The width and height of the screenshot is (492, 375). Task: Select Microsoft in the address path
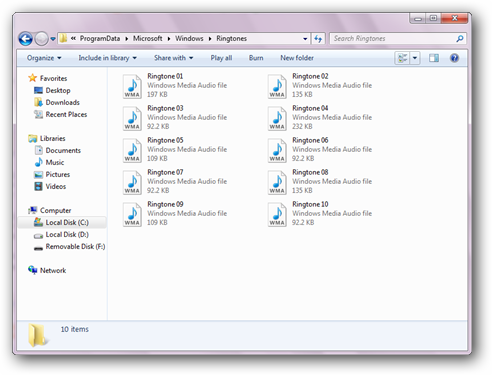pyautogui.click(x=148, y=39)
